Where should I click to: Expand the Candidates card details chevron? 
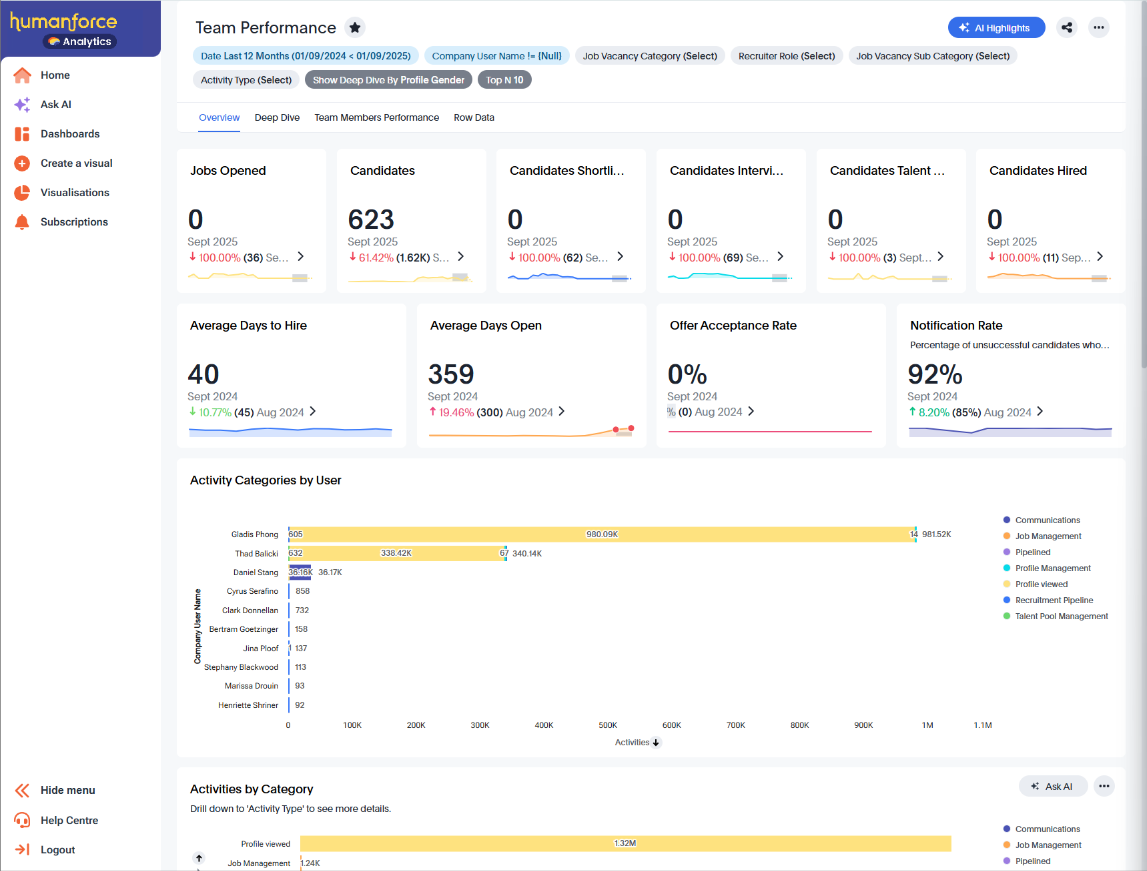(x=460, y=257)
